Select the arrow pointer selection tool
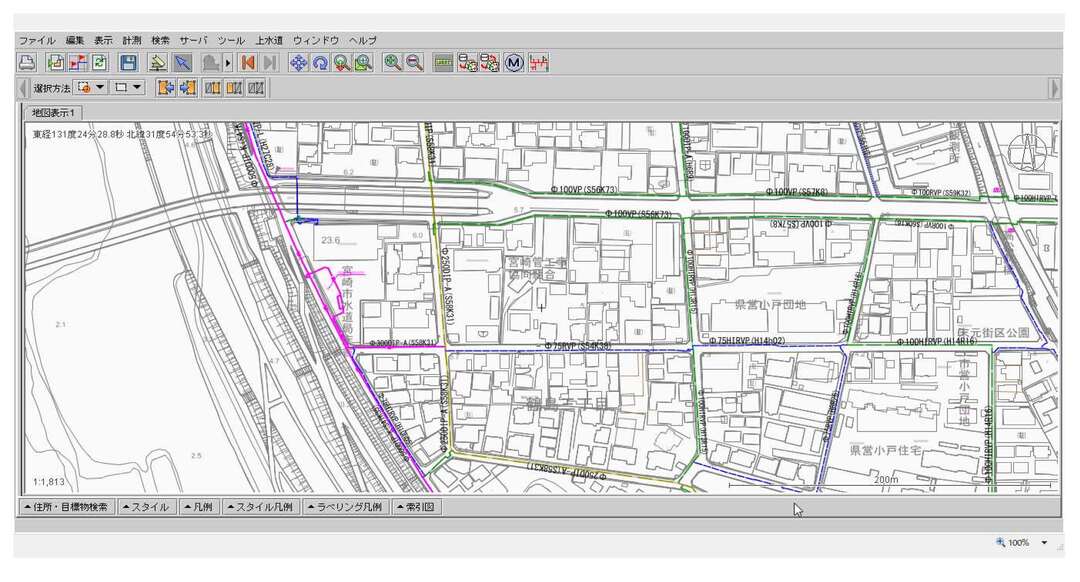 click(183, 63)
